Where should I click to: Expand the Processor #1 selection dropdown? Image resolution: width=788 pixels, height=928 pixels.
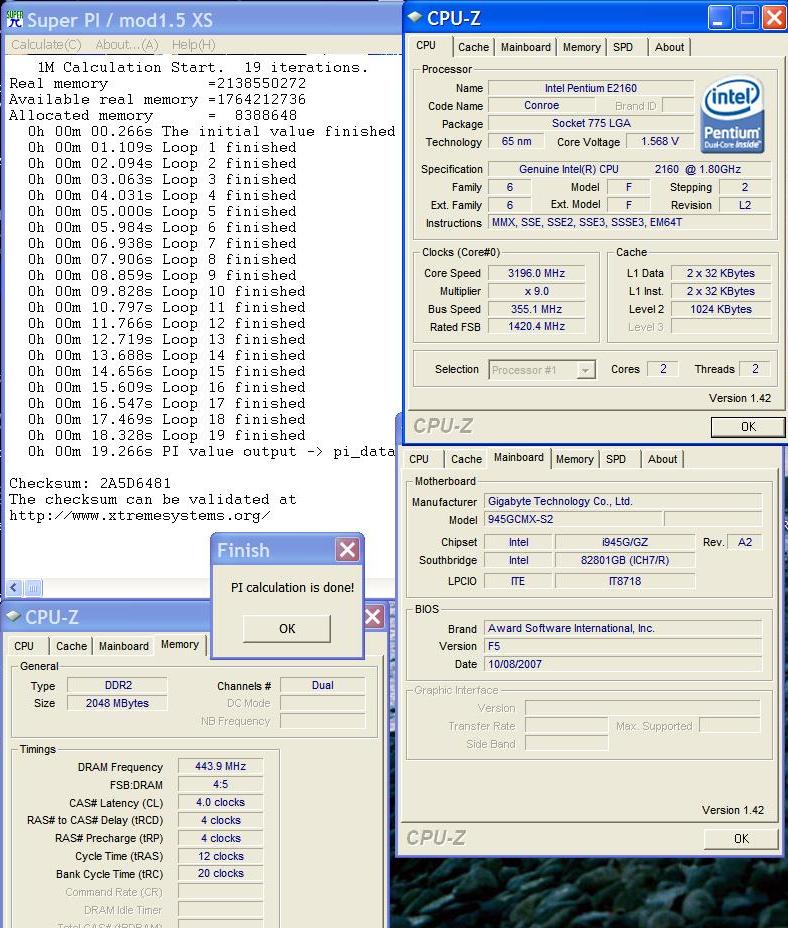585,370
